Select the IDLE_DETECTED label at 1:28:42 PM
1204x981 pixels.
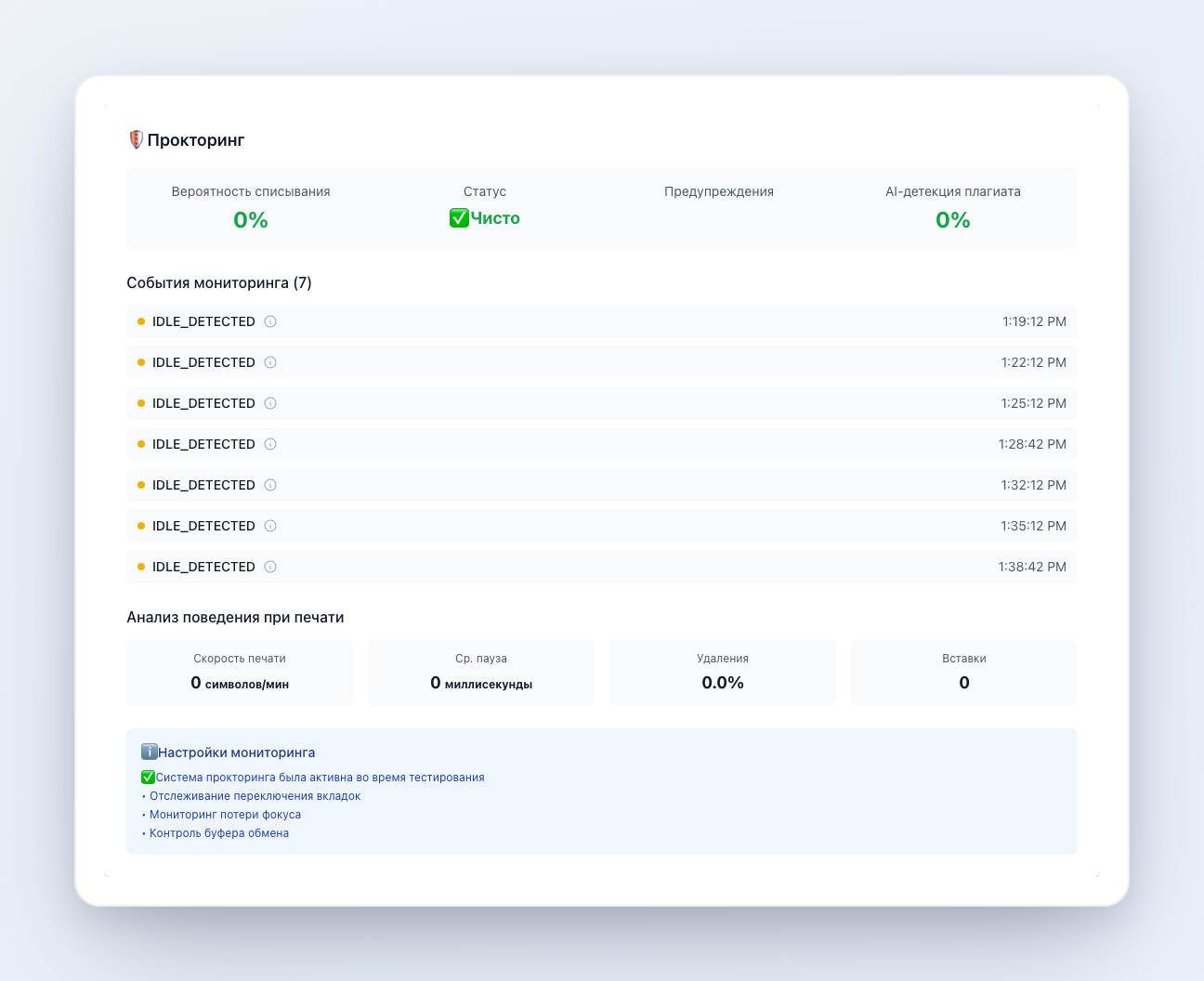click(203, 444)
